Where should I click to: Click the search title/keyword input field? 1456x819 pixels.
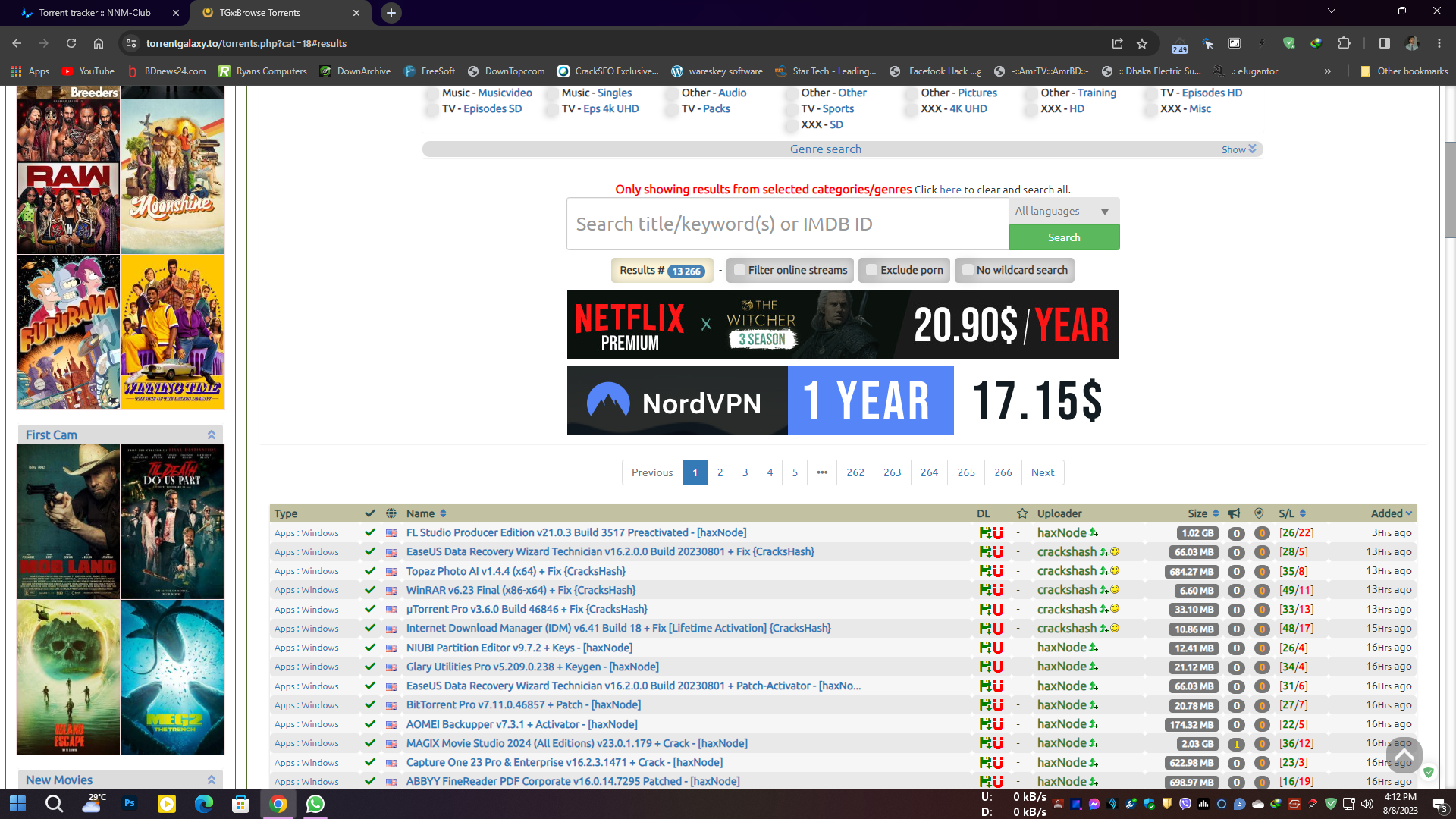pyautogui.click(x=787, y=224)
